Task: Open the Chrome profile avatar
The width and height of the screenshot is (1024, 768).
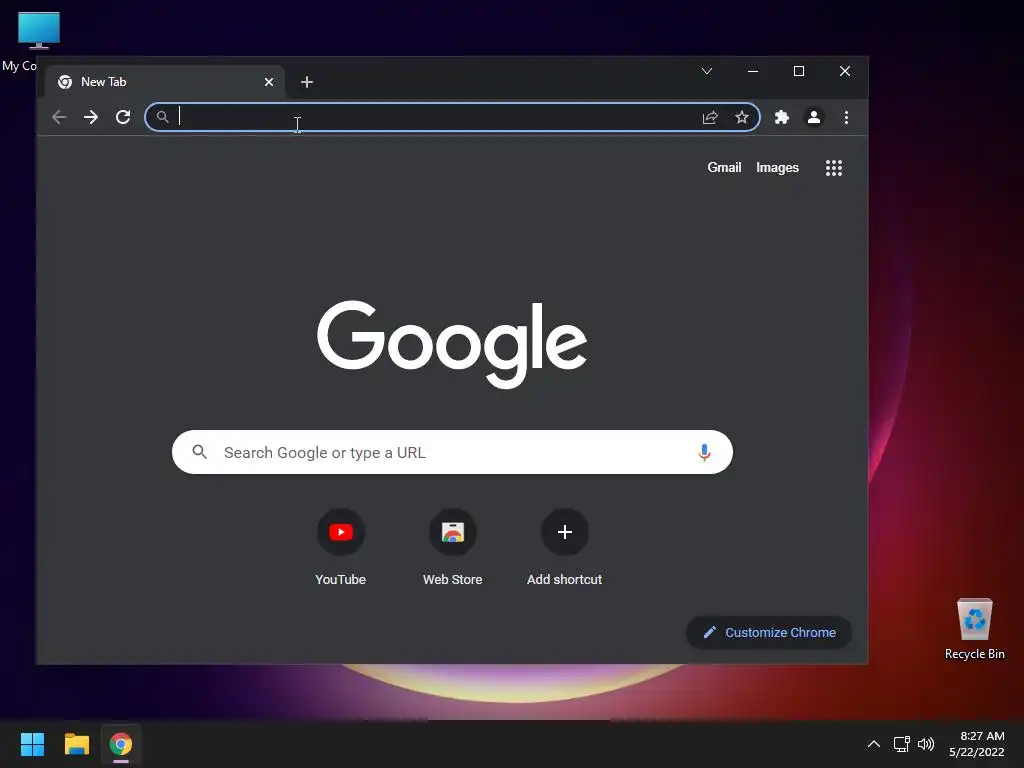Action: pyautogui.click(x=814, y=118)
